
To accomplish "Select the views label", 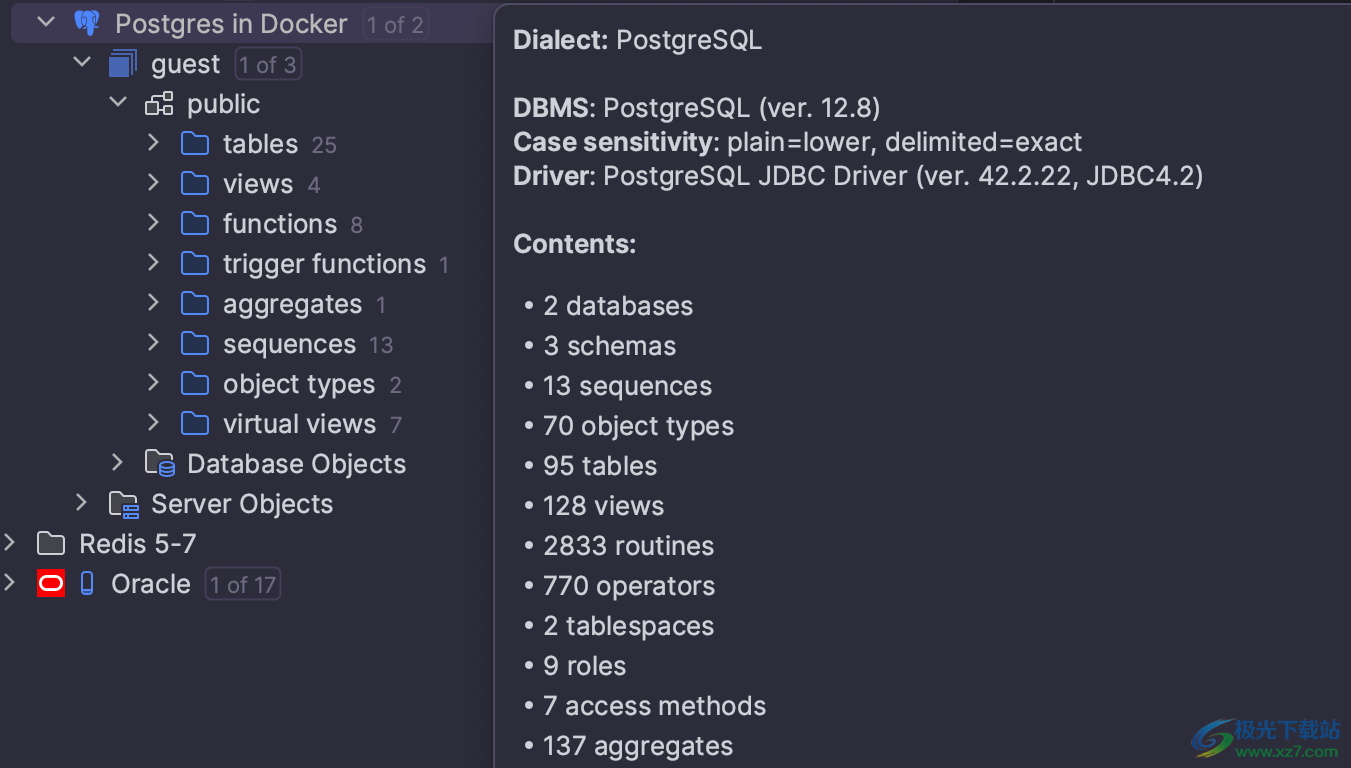I will [x=258, y=184].
